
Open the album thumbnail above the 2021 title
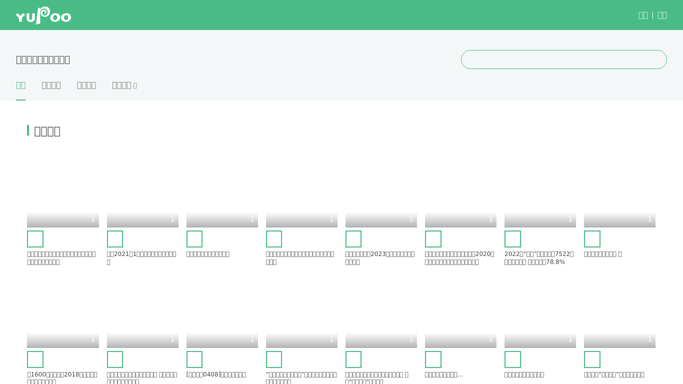point(142,192)
